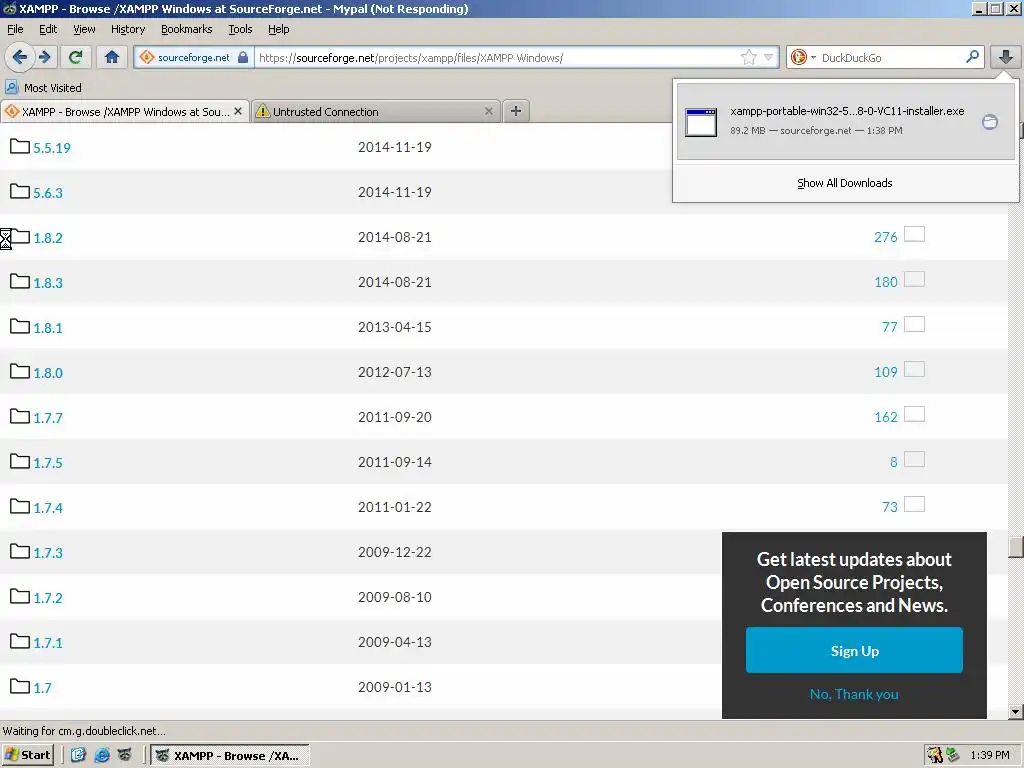Click the padlock site identity icon
Viewport: 1024px width, 768px height.
243,57
